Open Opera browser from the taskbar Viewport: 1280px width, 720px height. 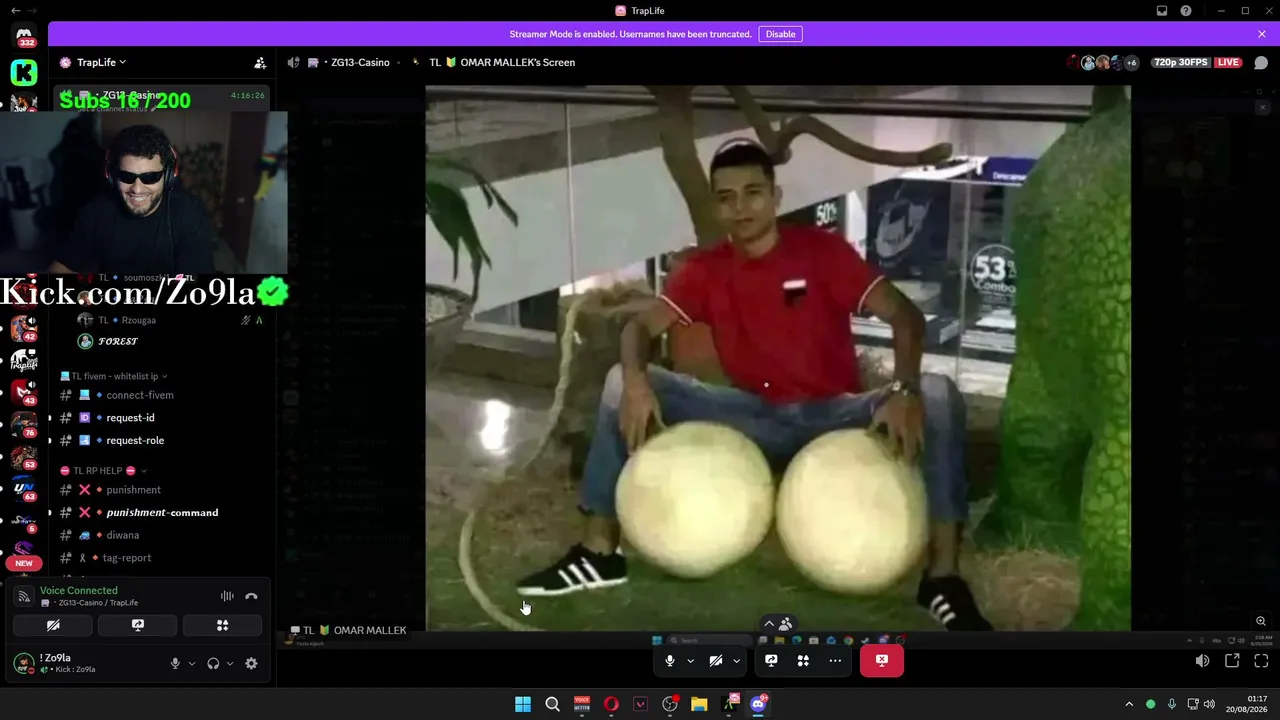[611, 704]
